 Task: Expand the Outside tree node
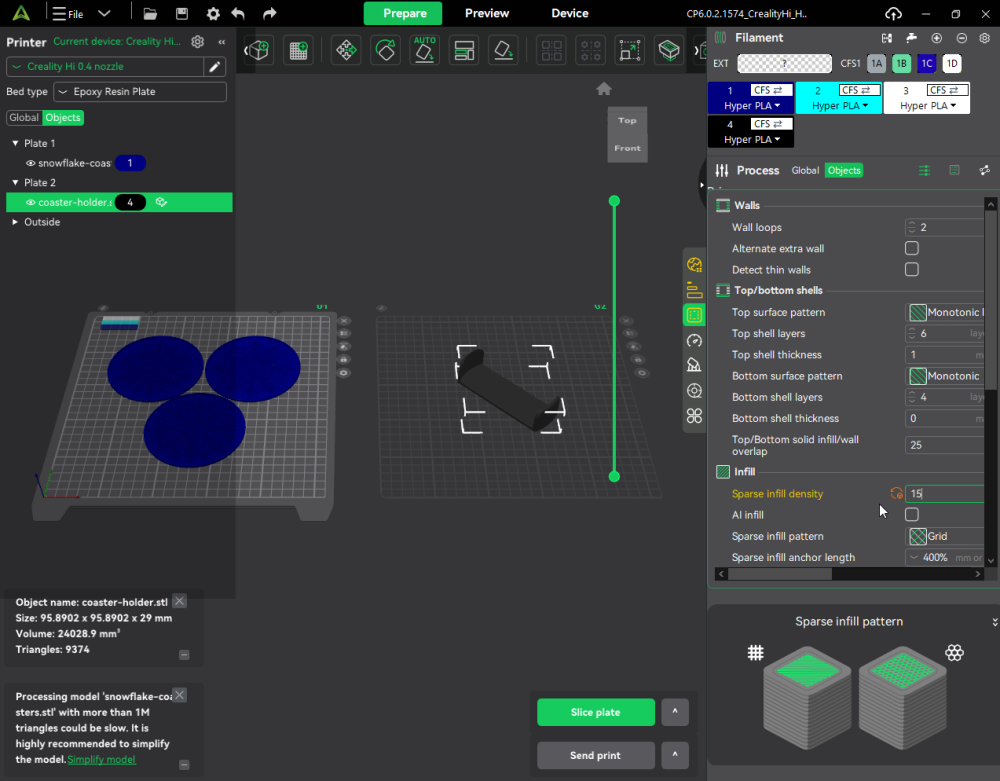pos(15,222)
